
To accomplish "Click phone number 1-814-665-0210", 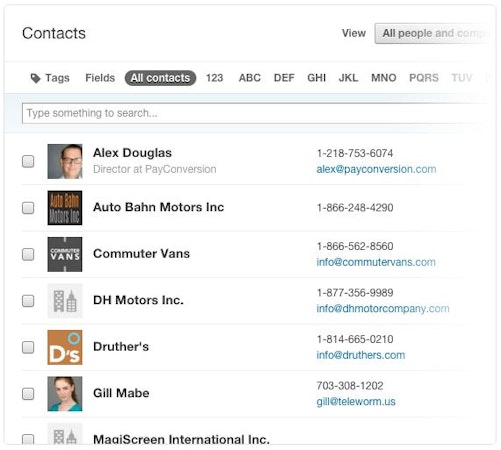I will click(x=355, y=339).
